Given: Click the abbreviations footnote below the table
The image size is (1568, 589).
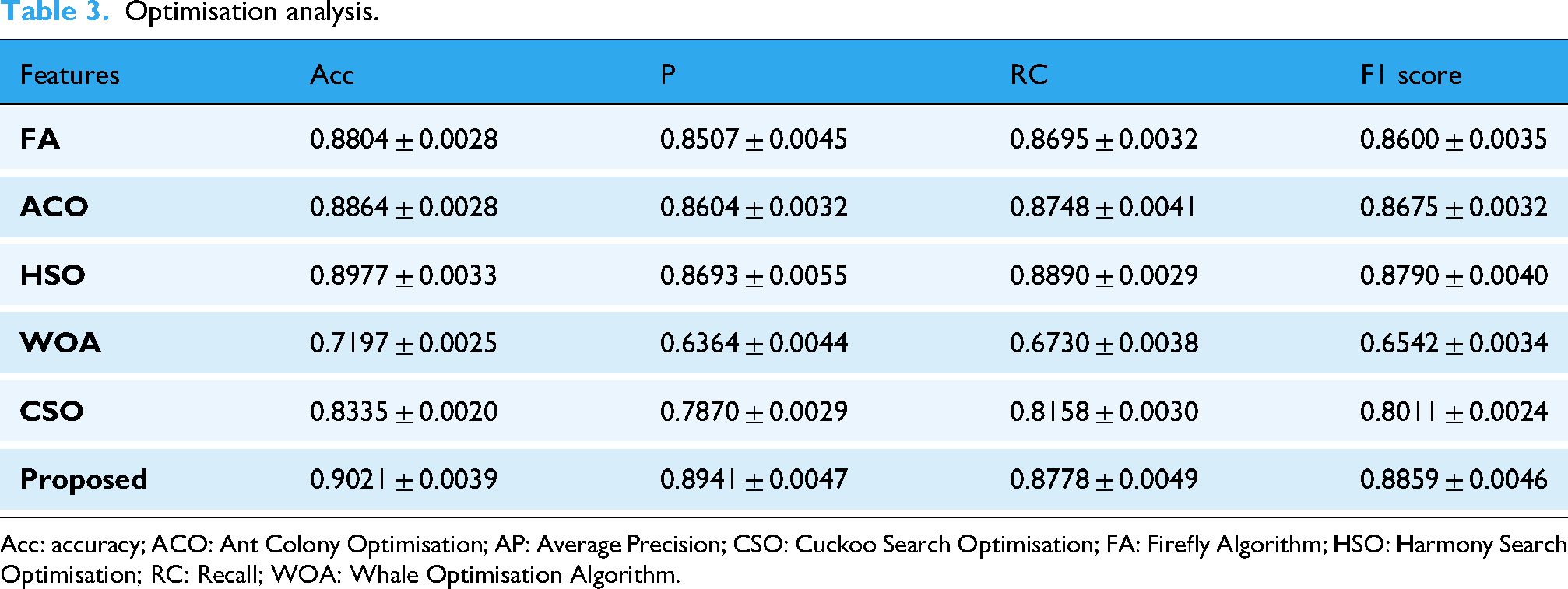Looking at the screenshot, I should click(x=783, y=559).
